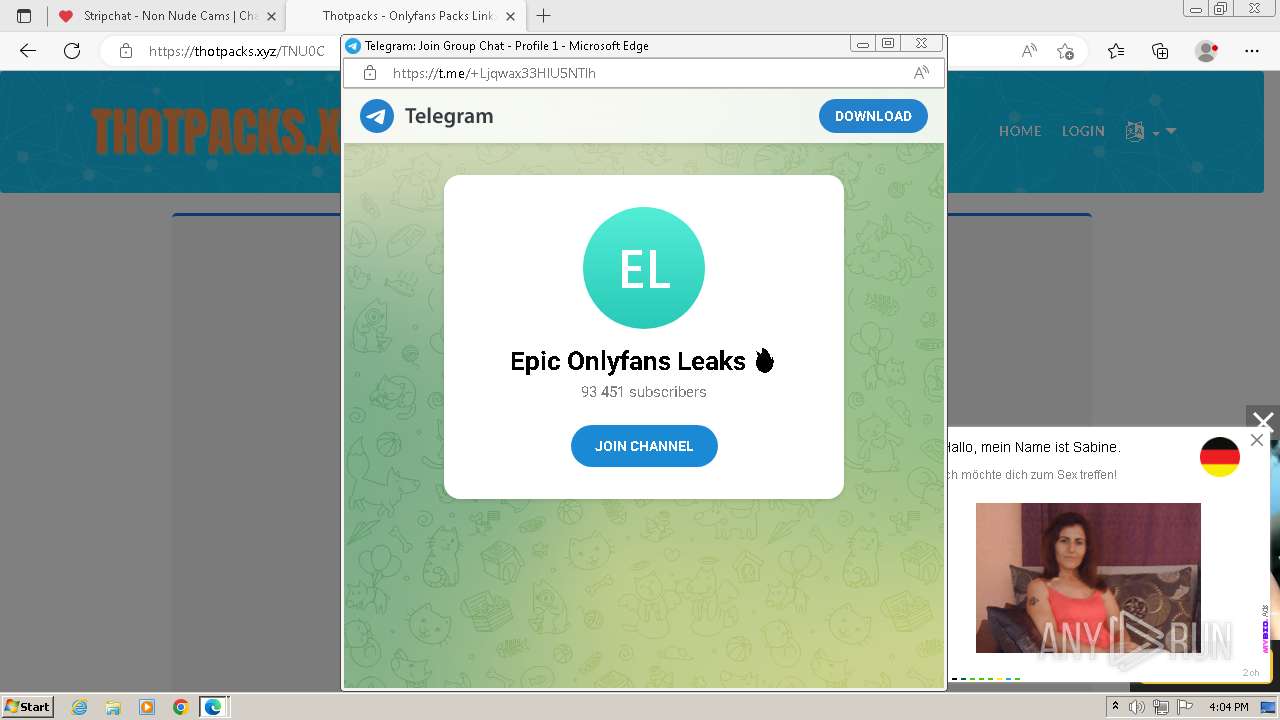Click the 4:04 PM clock
This screenshot has height=720, width=1280.
click(x=1228, y=707)
